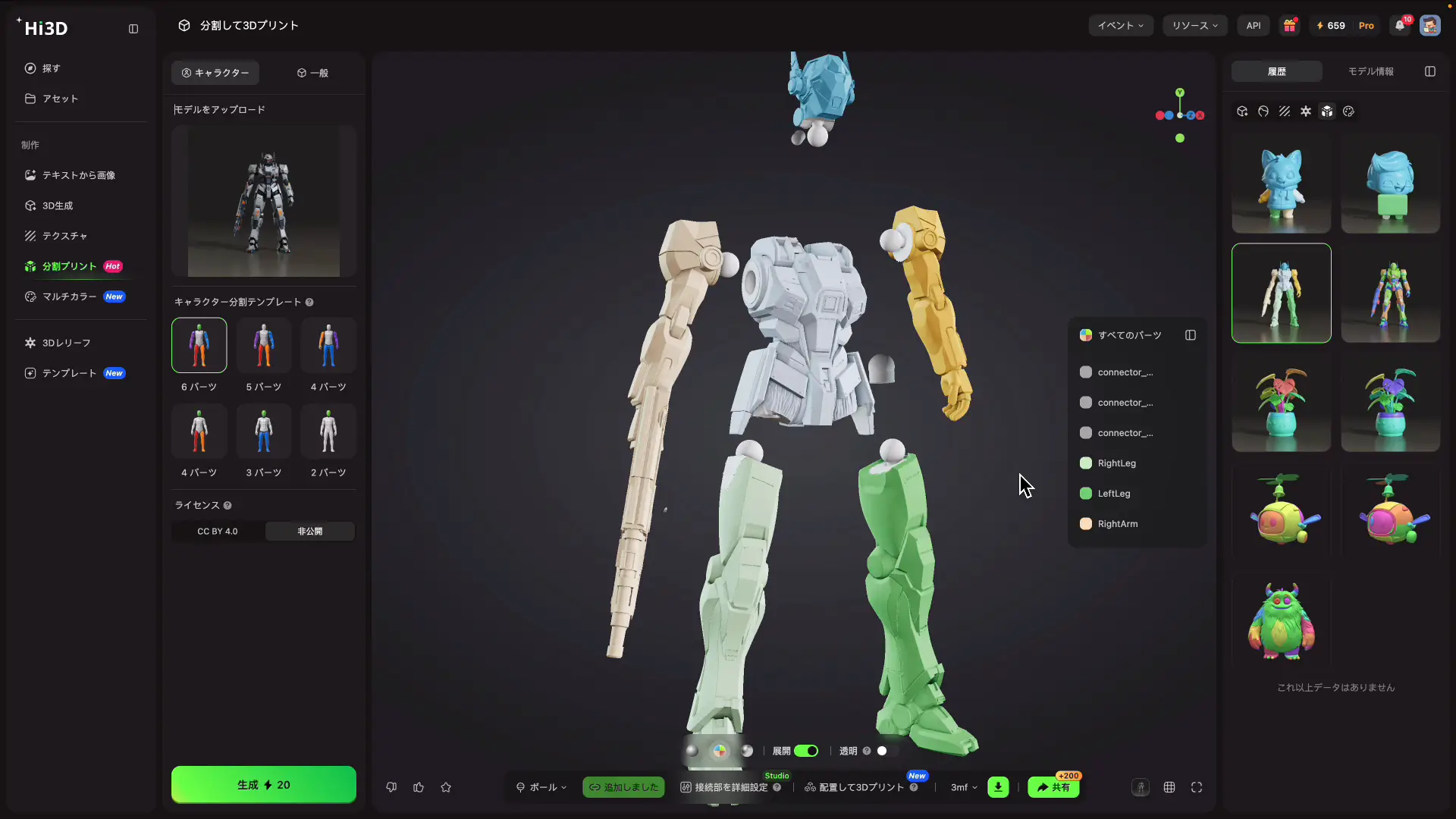Filter history by texture stripes icon
1456x819 pixels.
coord(1285,111)
